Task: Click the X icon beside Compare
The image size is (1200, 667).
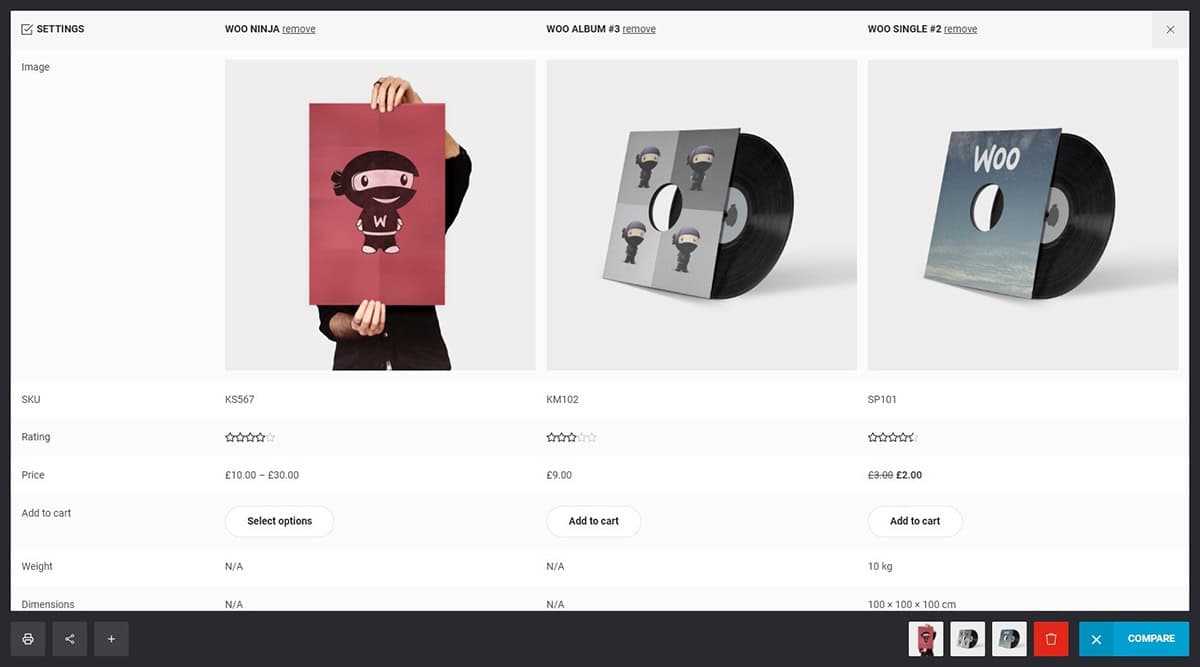Action: (1096, 639)
